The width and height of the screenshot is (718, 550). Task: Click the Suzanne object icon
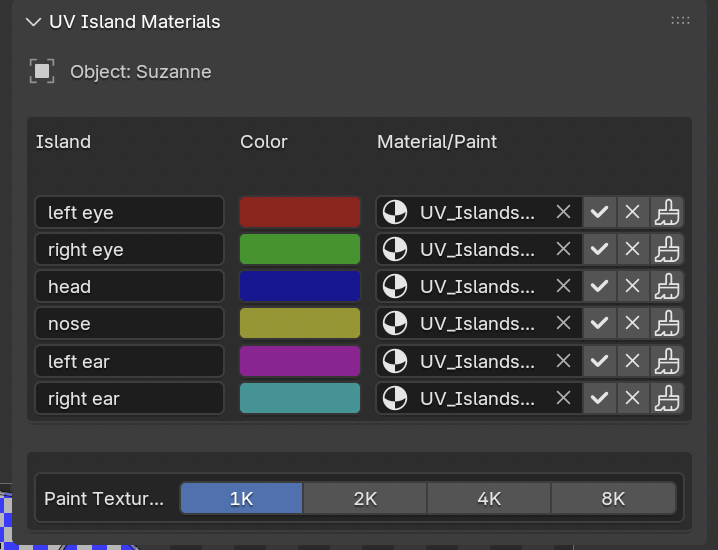click(x=42, y=72)
